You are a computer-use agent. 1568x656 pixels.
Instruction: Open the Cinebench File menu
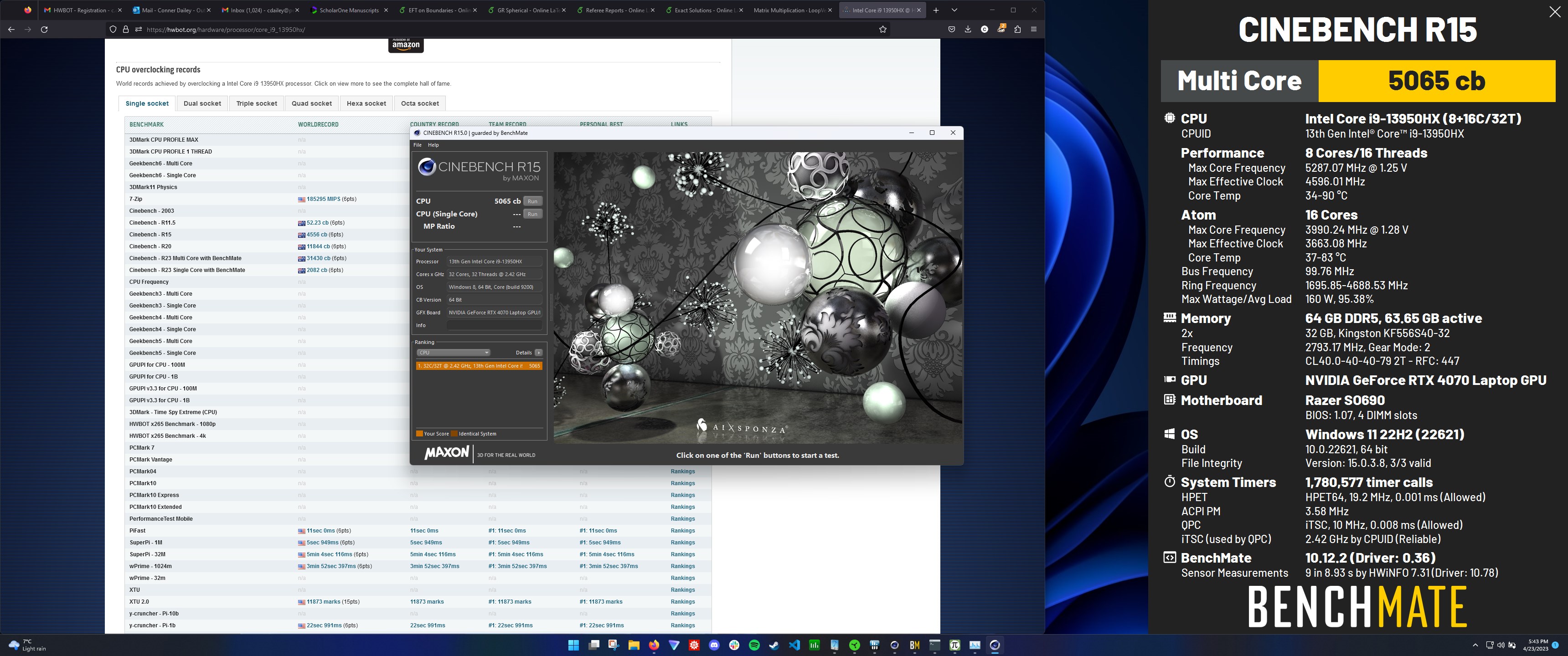point(418,145)
